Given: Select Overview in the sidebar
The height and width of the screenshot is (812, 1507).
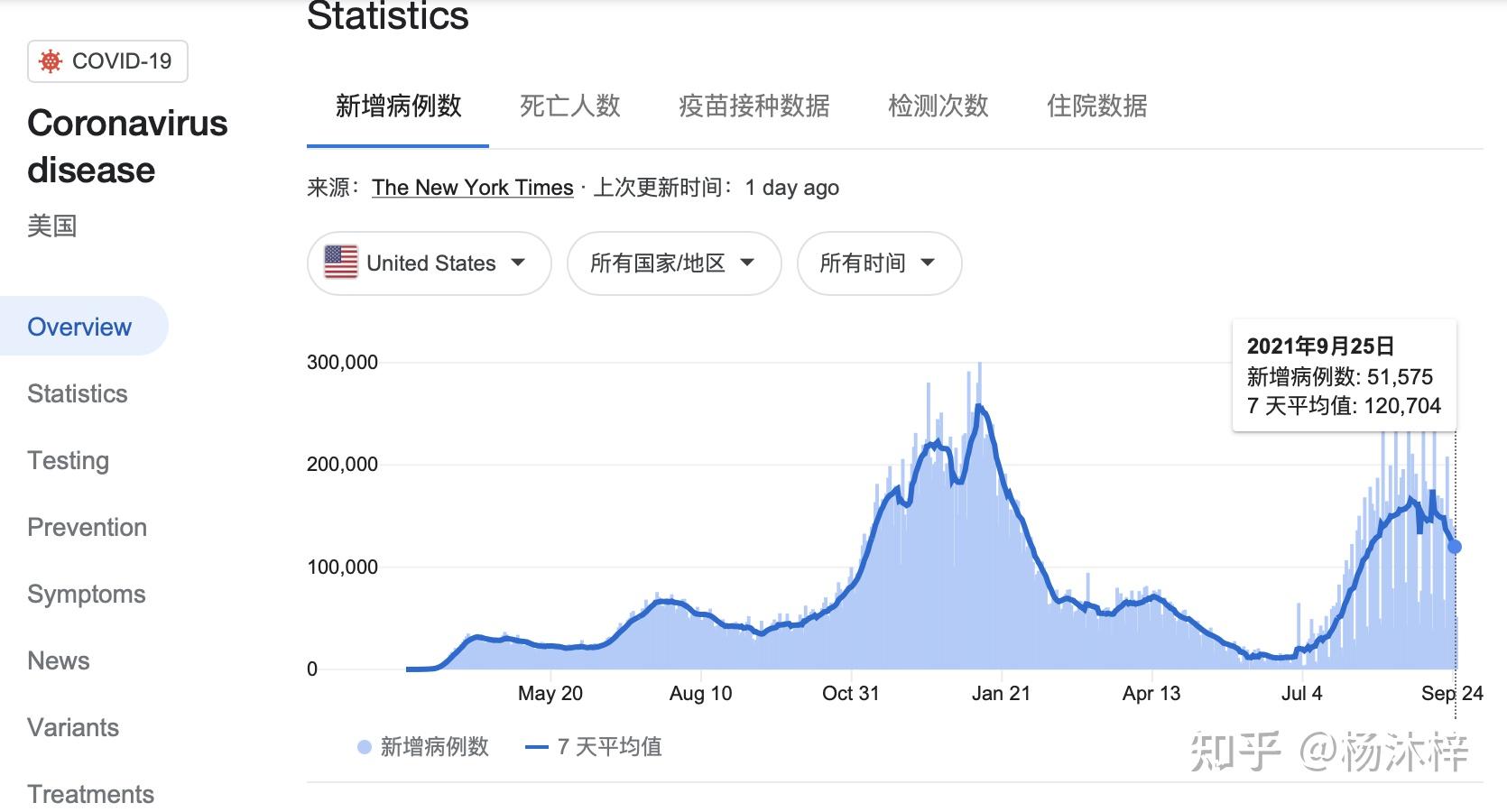Looking at the screenshot, I should [x=79, y=327].
